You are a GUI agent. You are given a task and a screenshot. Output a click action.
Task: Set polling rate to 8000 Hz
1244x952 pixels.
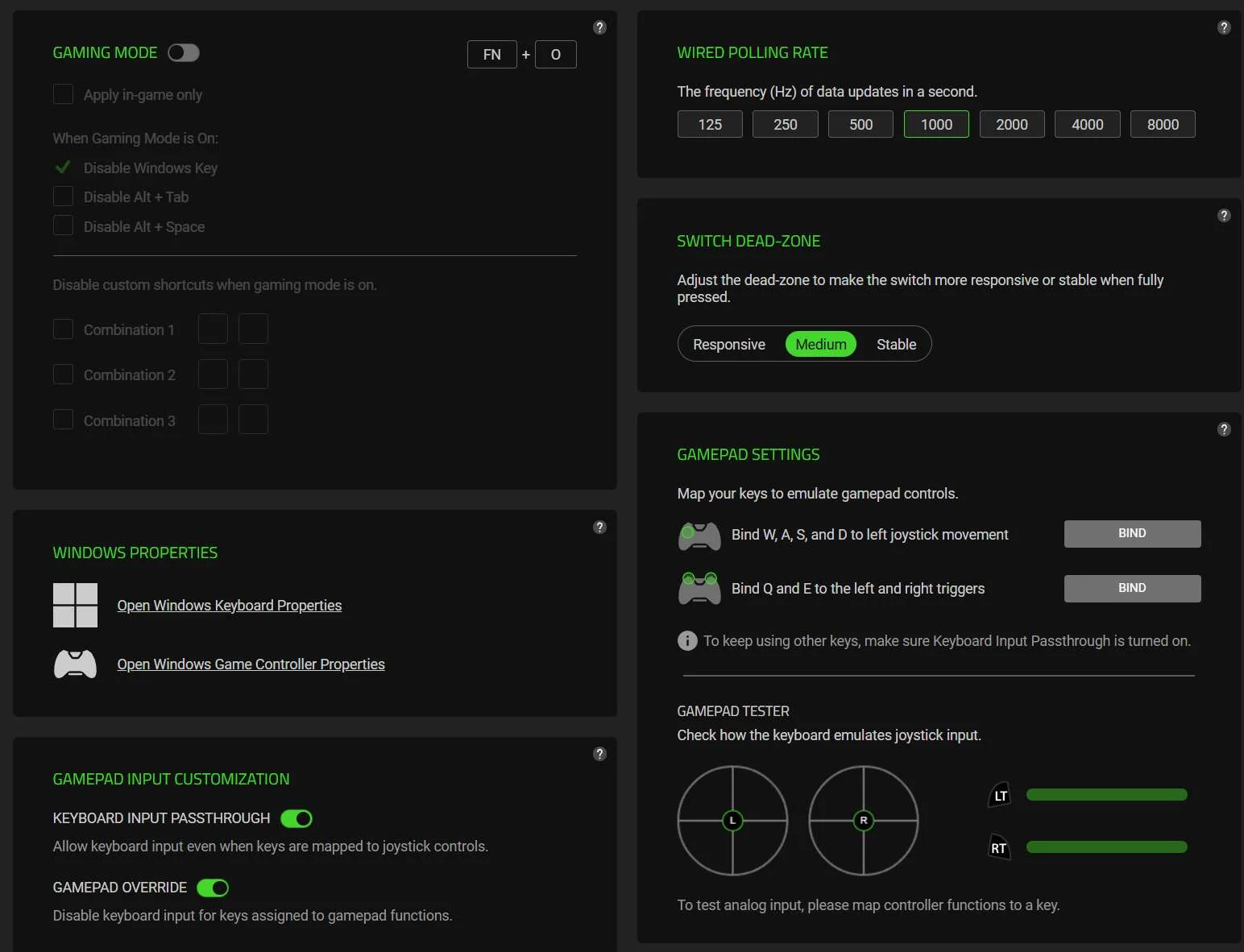click(1163, 124)
